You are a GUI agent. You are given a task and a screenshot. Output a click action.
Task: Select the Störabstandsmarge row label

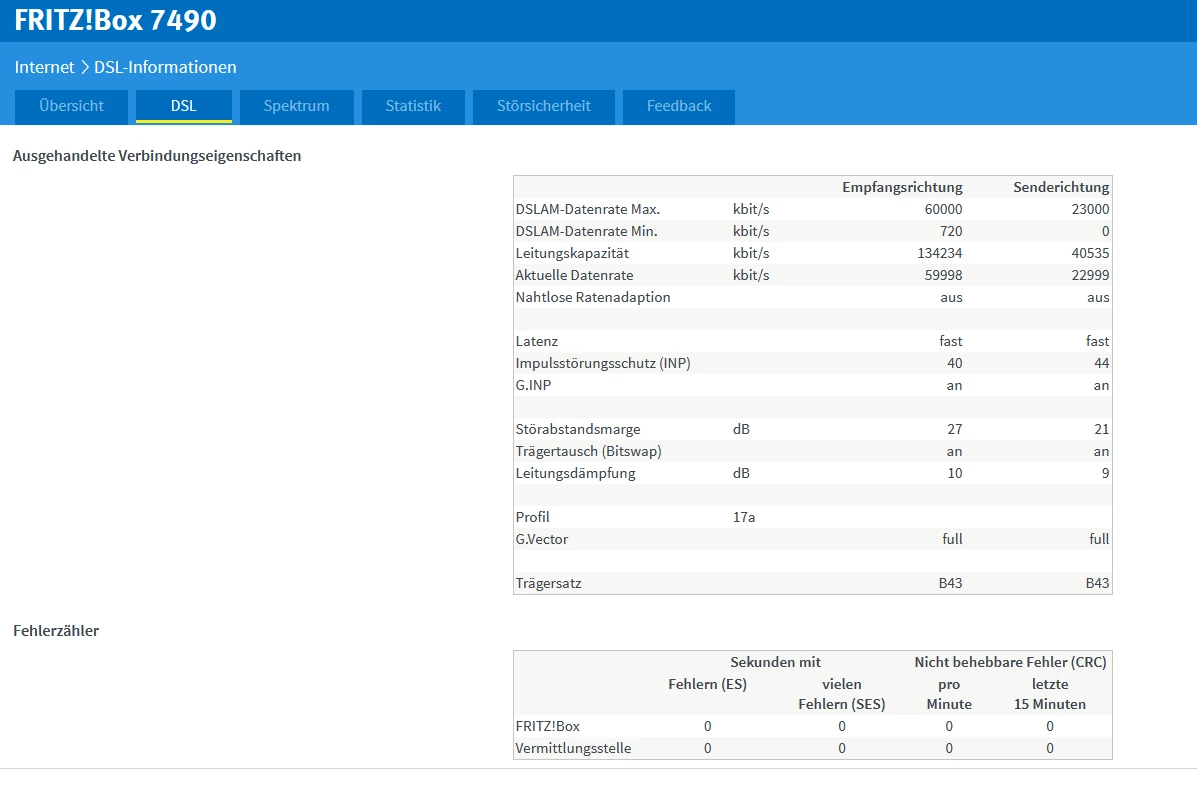click(578, 429)
